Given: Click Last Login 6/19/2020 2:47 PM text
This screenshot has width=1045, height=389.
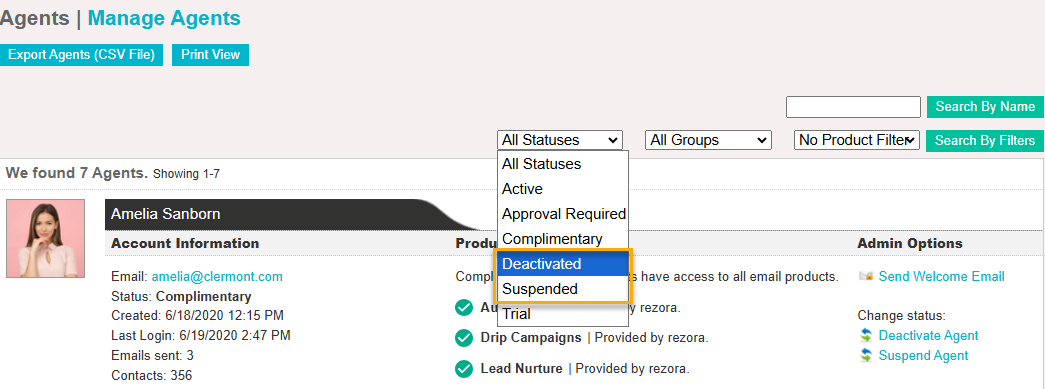Looking at the screenshot, I should point(201,336).
